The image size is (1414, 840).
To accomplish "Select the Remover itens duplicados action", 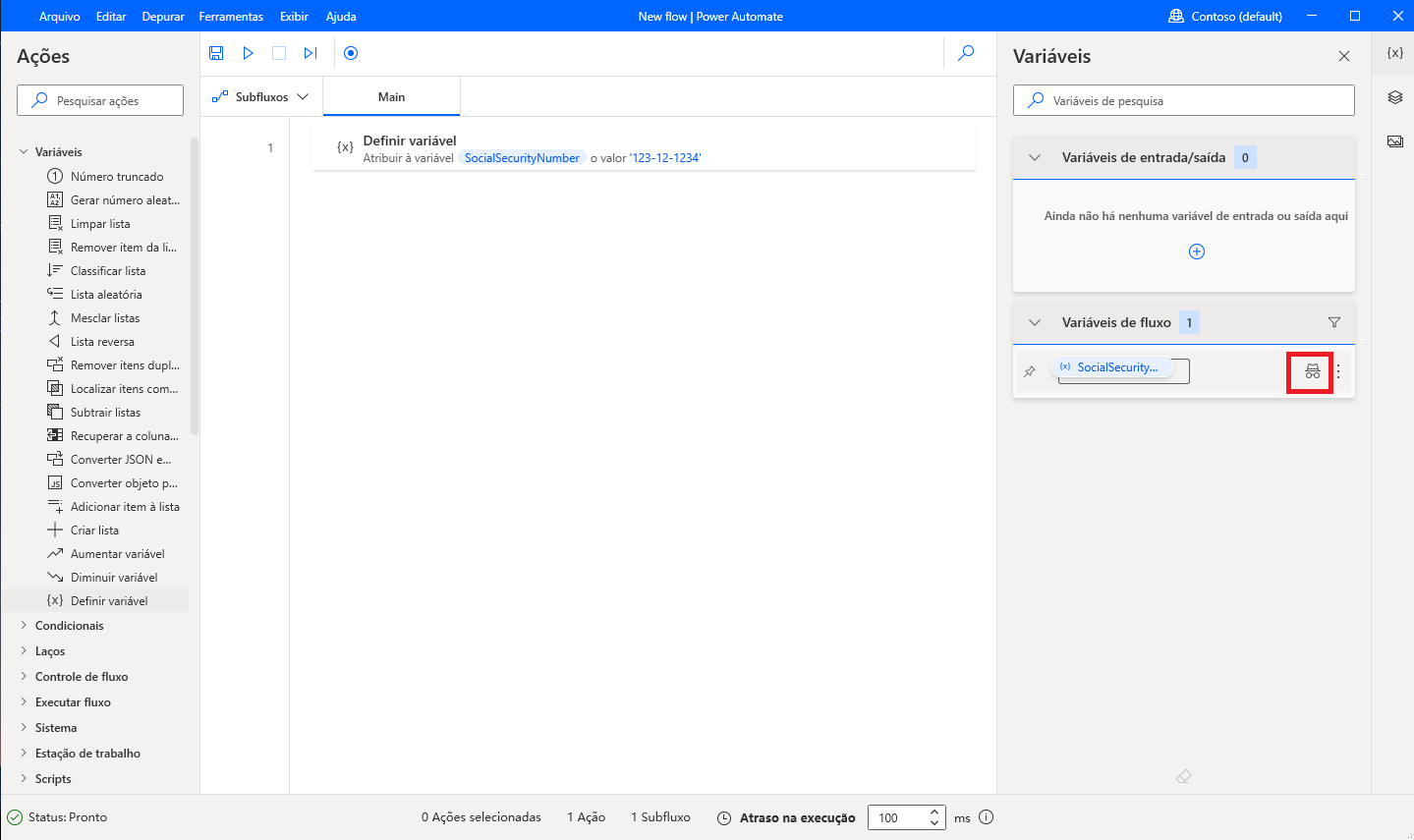I will pos(113,365).
